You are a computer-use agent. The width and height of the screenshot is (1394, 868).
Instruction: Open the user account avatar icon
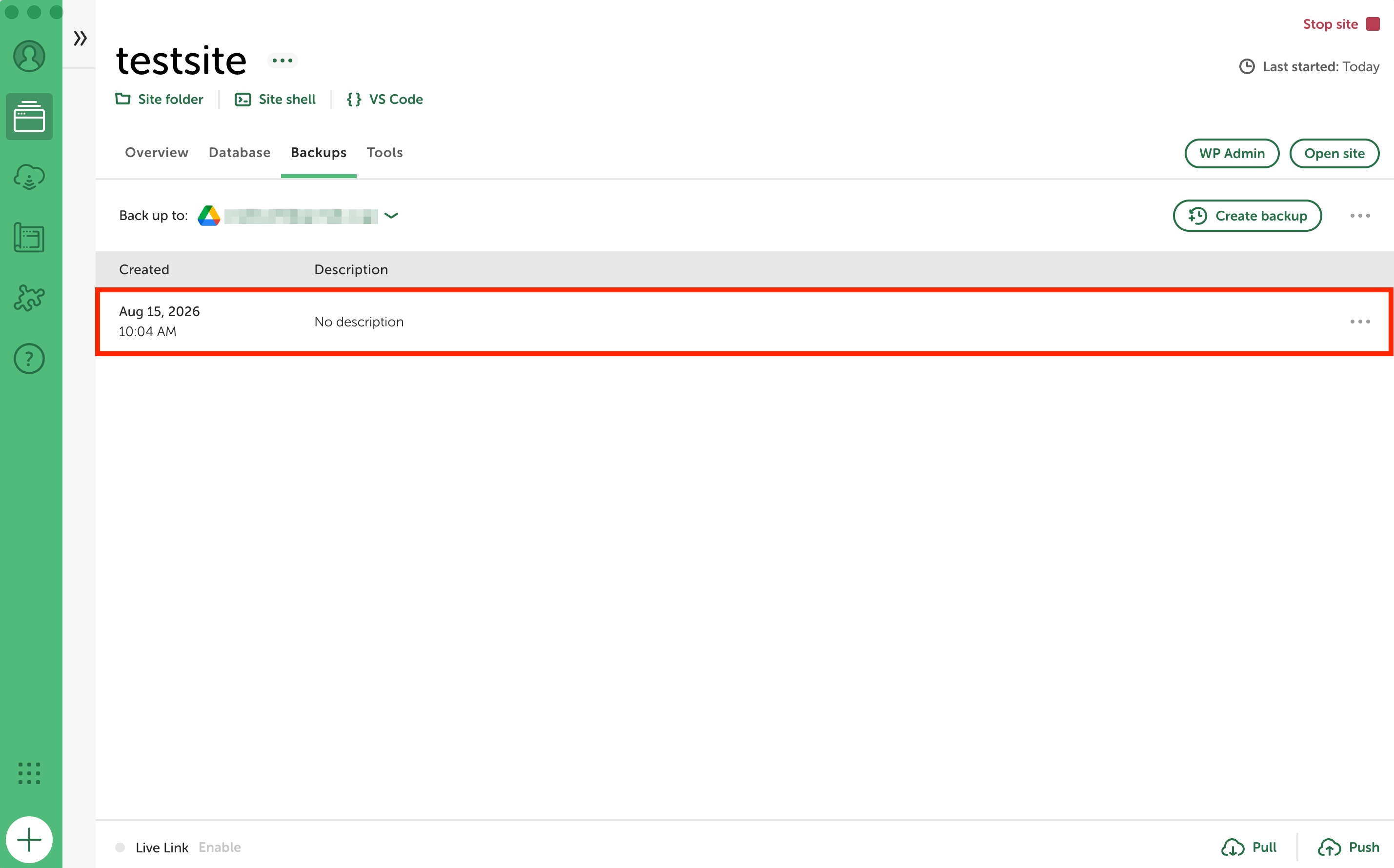point(29,56)
